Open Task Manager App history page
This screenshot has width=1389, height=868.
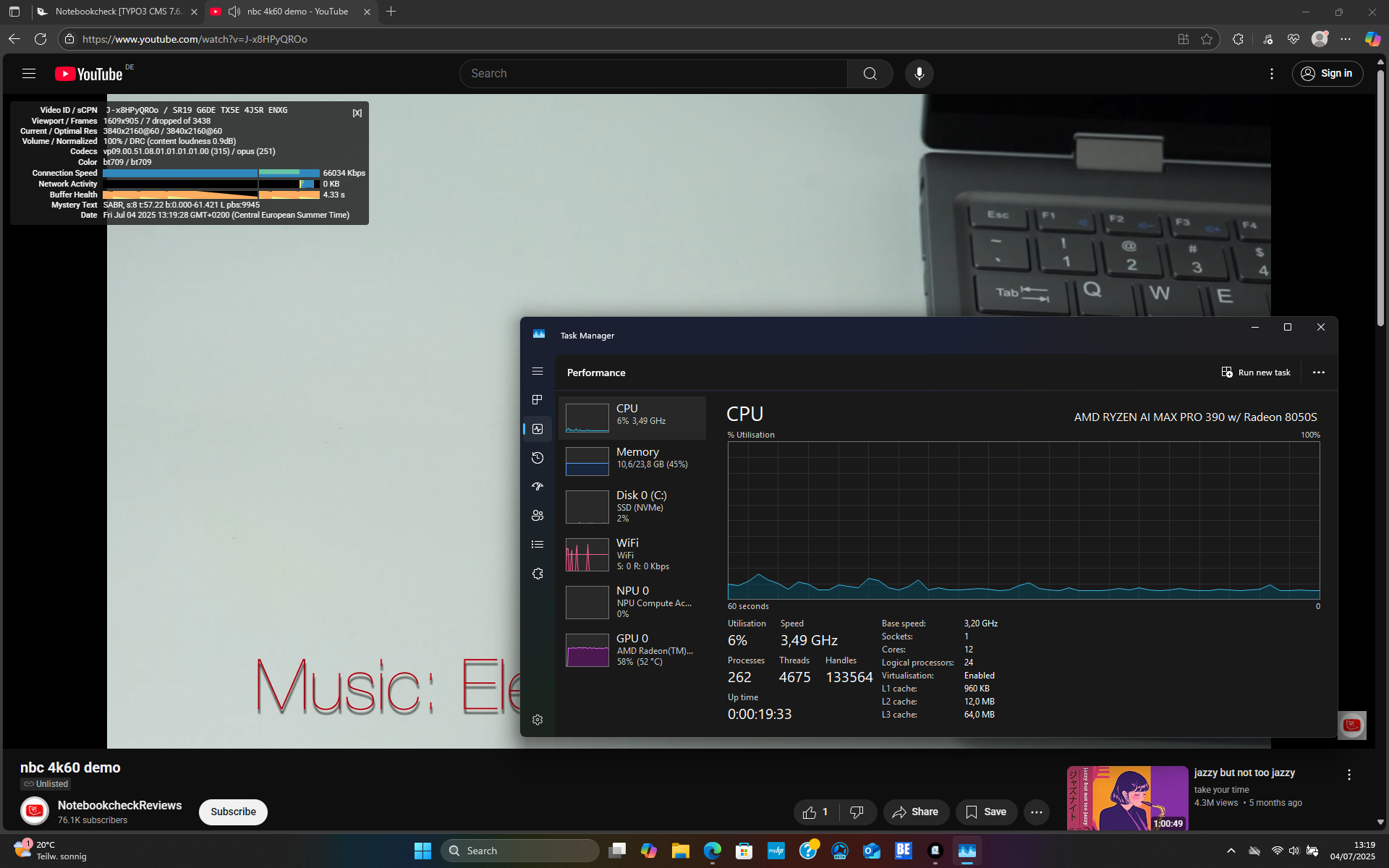[x=538, y=458]
